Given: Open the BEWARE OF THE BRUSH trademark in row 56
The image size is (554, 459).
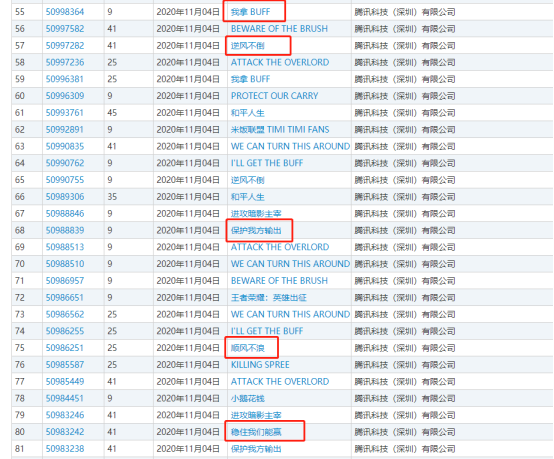Looking at the screenshot, I should [279, 29].
